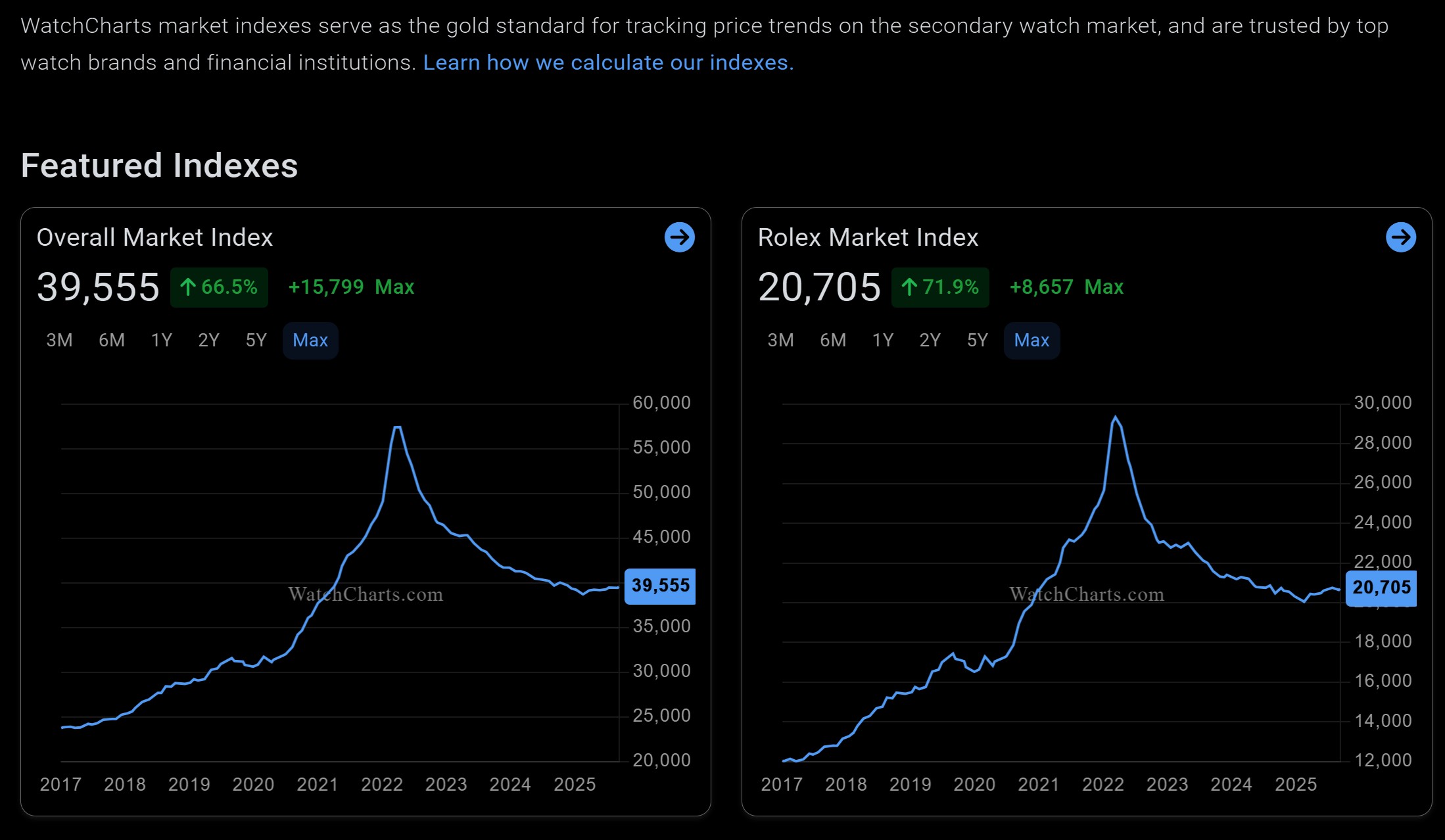Viewport: 1445px width, 840px height.
Task: Select 6M range for Overall Market Index
Action: pyautogui.click(x=111, y=340)
